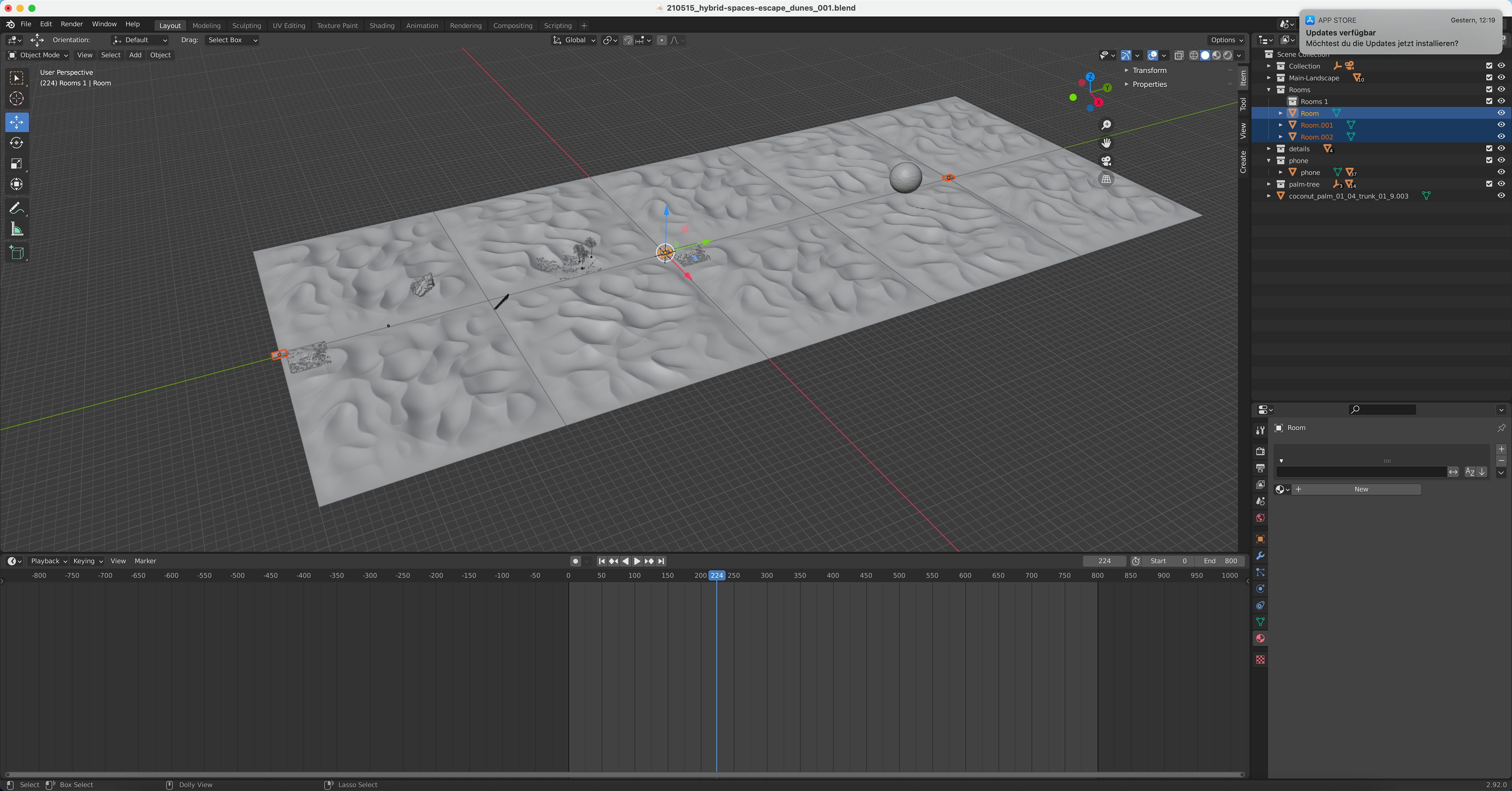Click the pin icon beside Room
The height and width of the screenshot is (791, 1512).
click(1501, 428)
